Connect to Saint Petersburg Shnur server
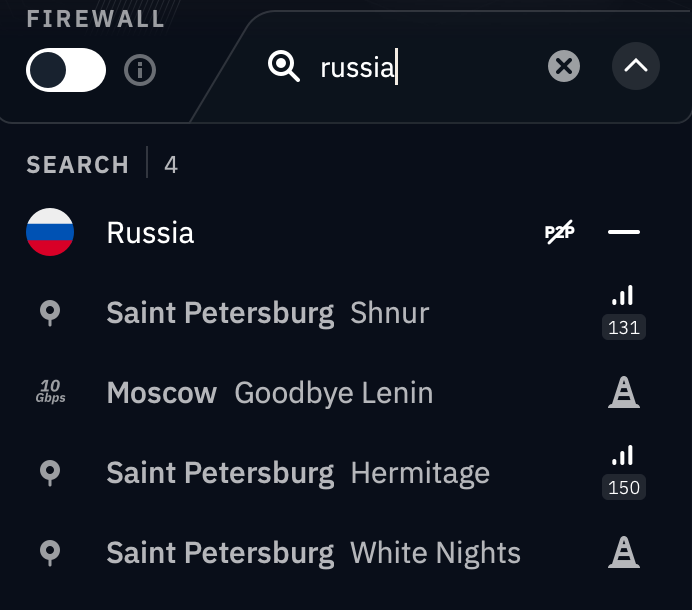 coord(268,313)
